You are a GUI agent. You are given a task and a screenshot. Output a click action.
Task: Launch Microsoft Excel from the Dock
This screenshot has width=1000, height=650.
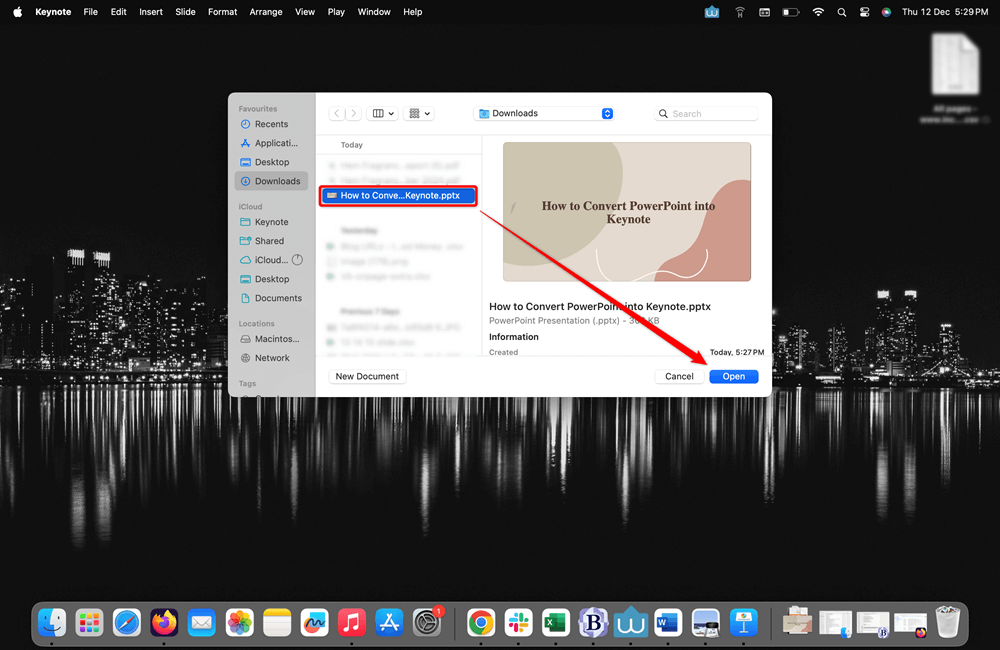point(556,622)
